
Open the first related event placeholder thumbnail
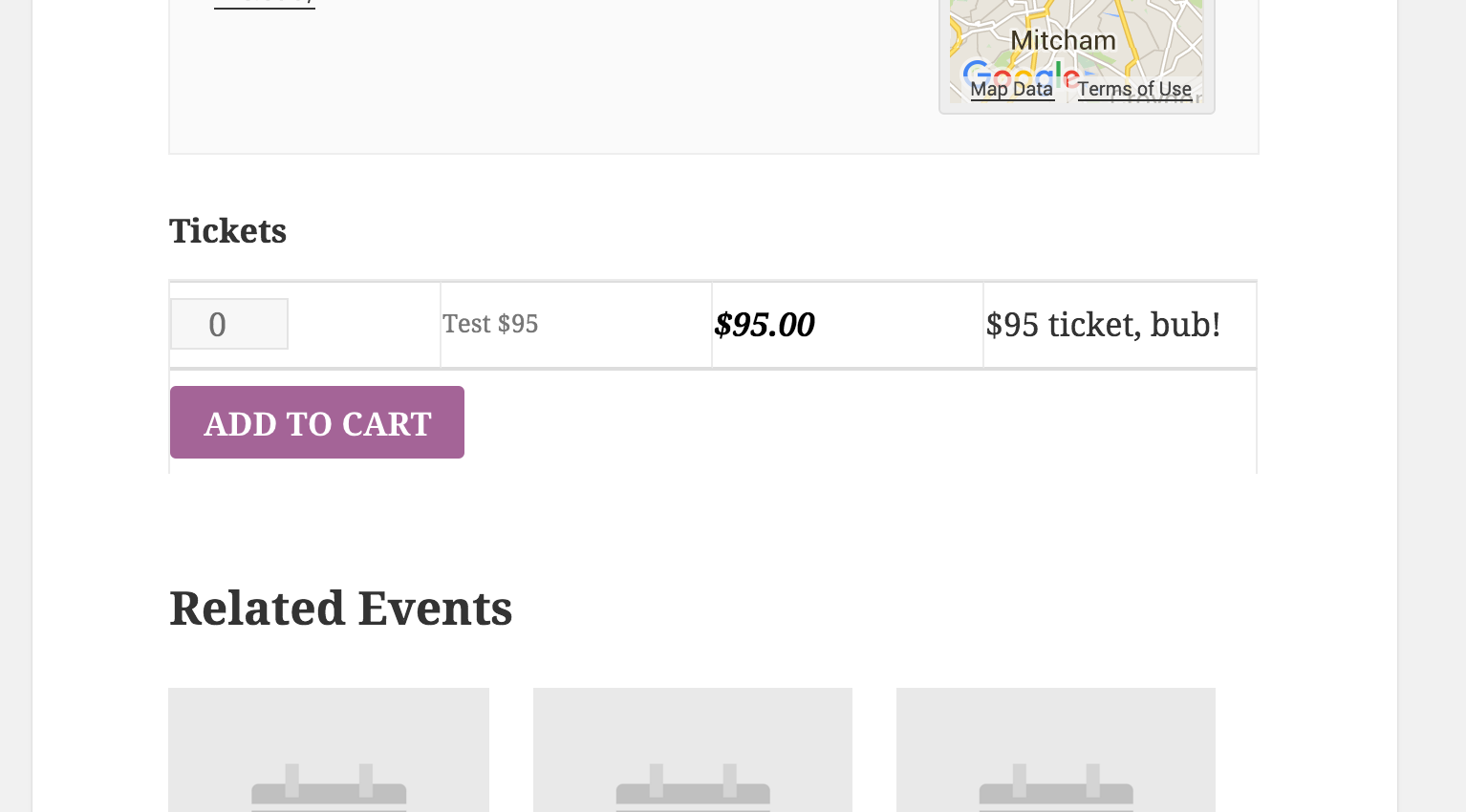329,750
